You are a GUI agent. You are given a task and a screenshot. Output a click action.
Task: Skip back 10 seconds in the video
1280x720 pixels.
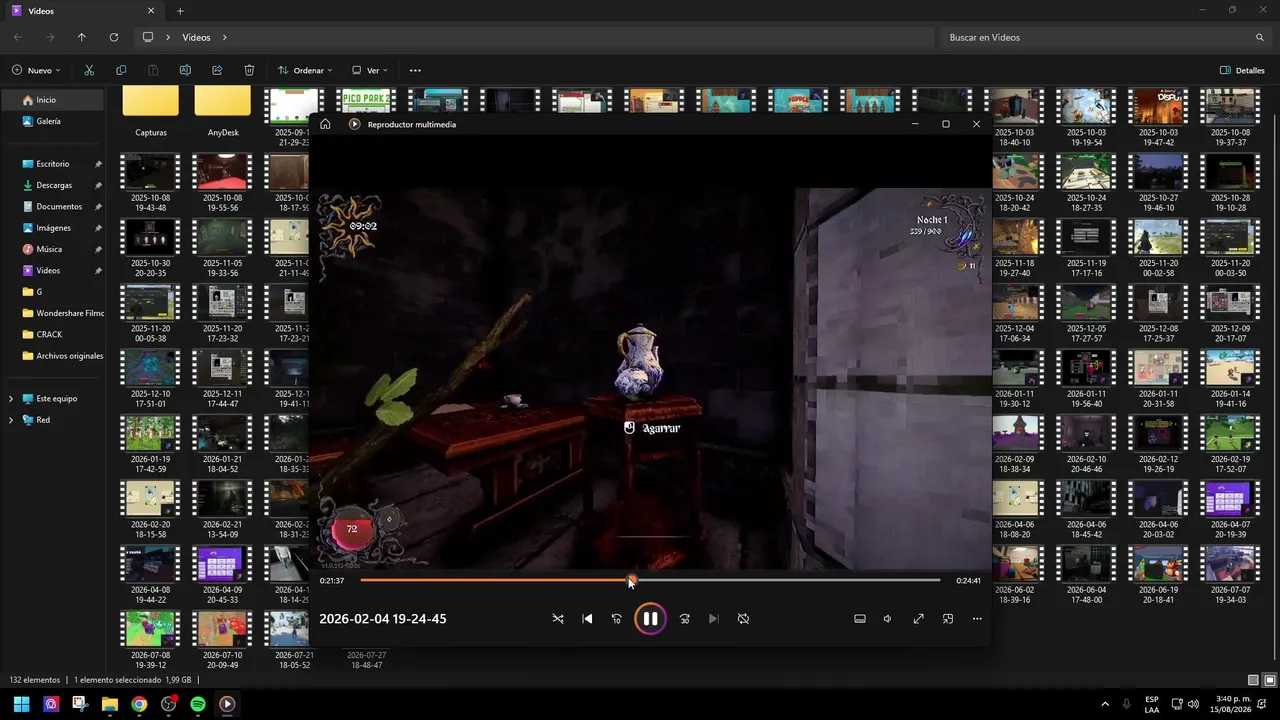[616, 619]
